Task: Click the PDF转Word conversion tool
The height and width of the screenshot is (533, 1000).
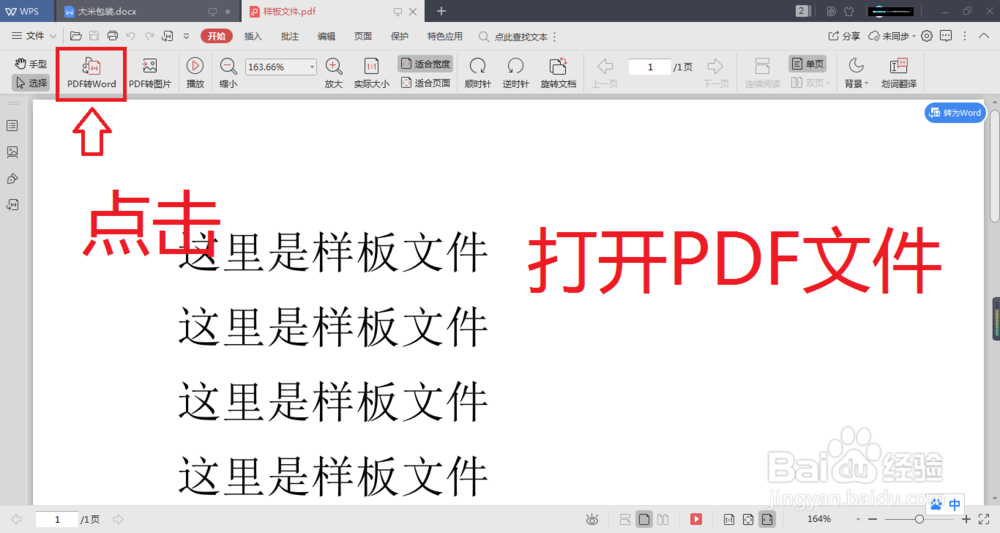Action: (x=91, y=73)
